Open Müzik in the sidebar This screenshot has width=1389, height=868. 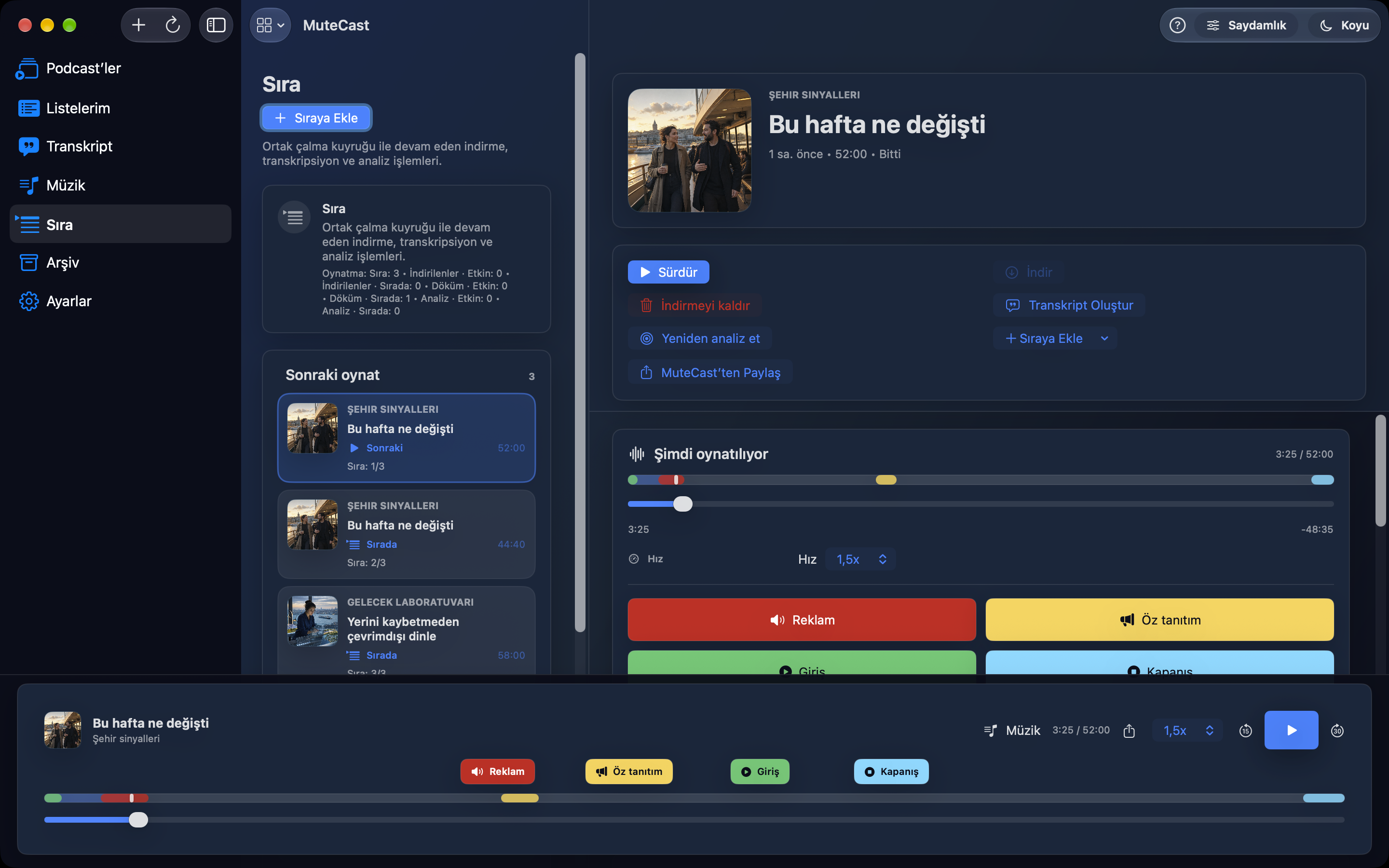coord(121,186)
